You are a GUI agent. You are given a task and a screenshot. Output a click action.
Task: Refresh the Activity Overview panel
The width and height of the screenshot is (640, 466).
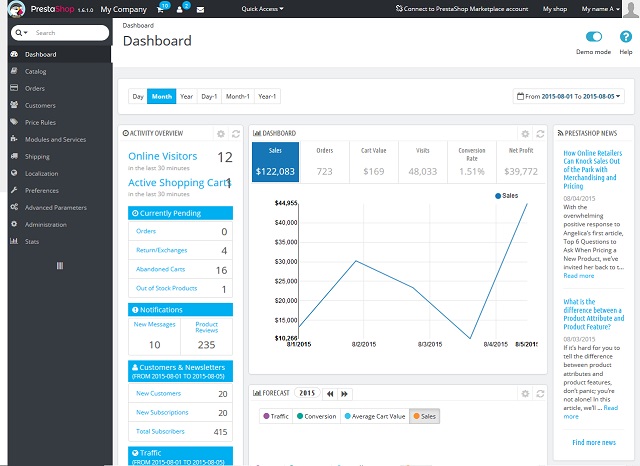235,133
